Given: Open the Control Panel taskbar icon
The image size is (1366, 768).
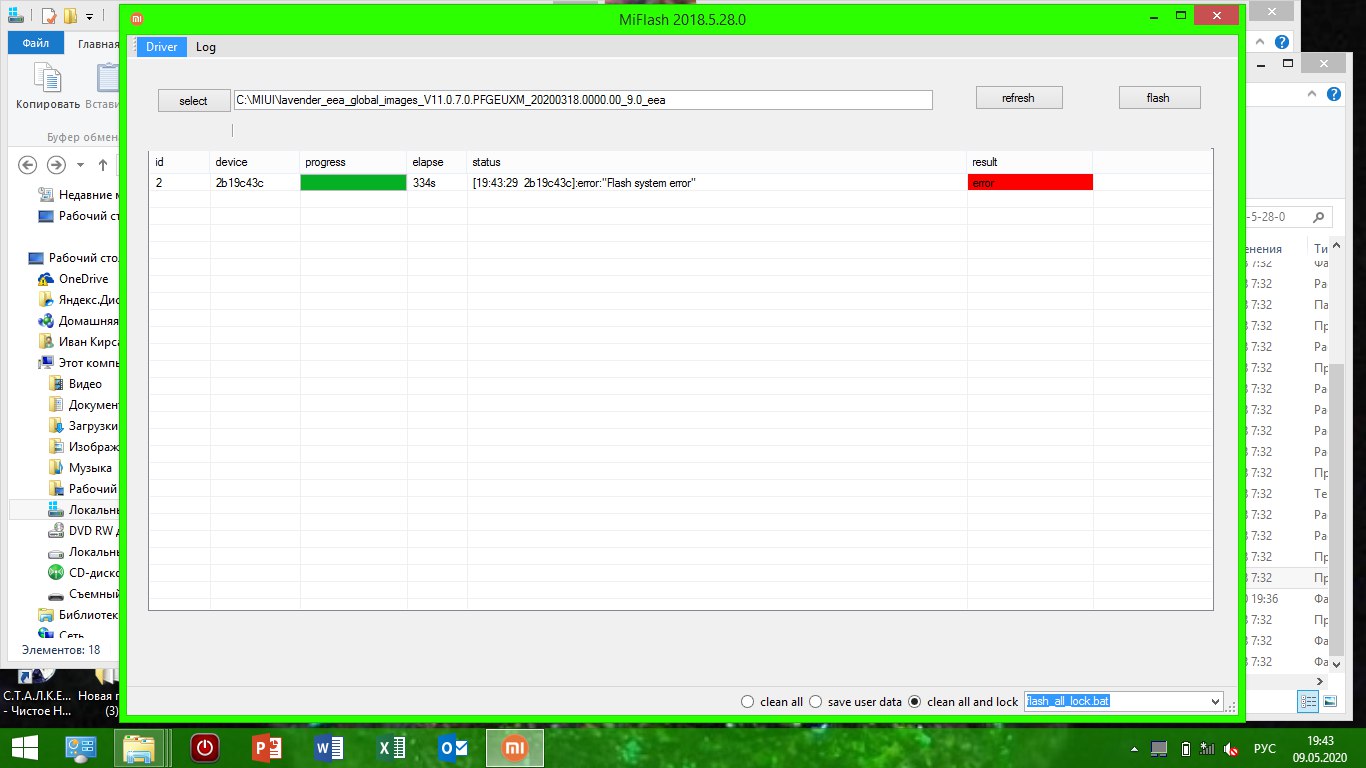Looking at the screenshot, I should pyautogui.click(x=81, y=748).
